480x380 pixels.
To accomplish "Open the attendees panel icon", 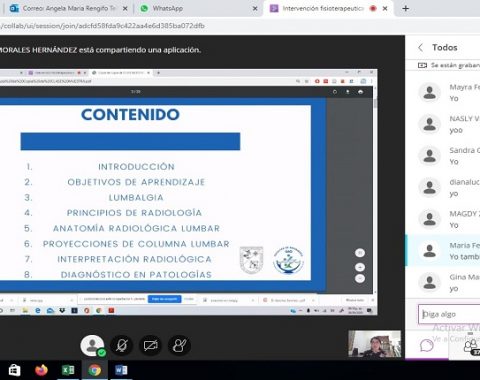I will (x=471, y=345).
